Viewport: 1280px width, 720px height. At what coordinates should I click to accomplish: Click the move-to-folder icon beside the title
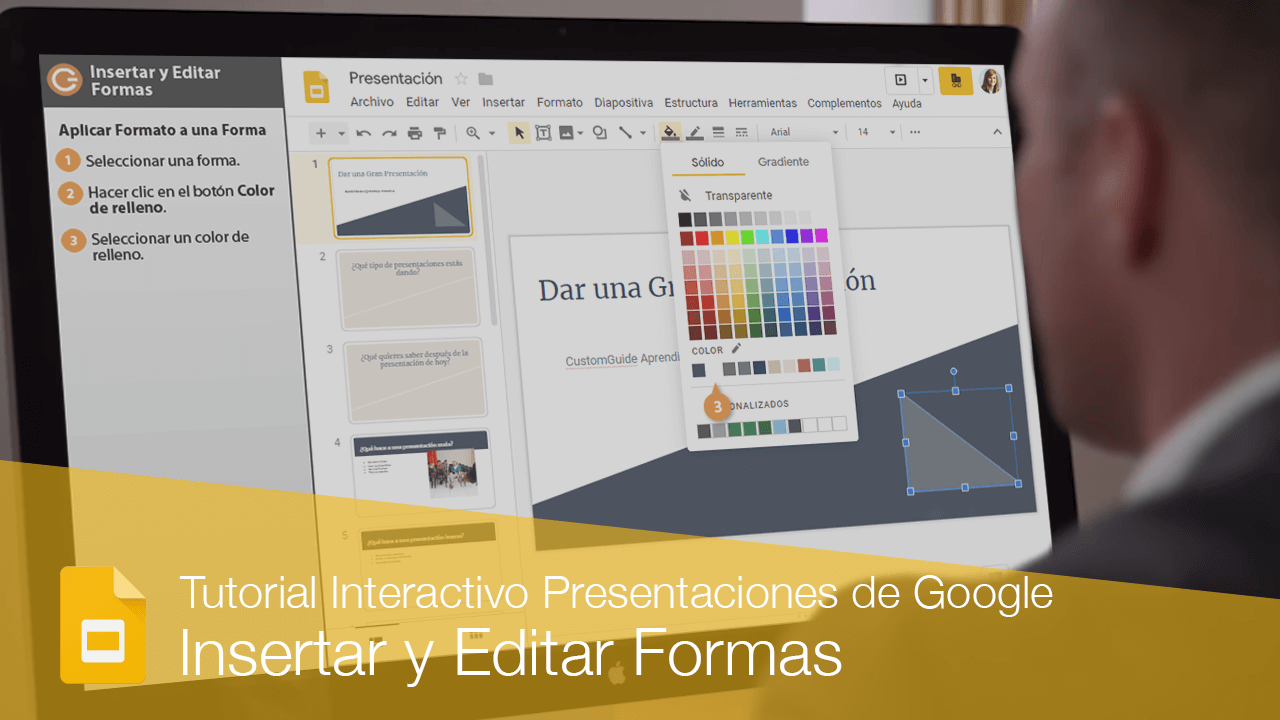click(x=486, y=79)
